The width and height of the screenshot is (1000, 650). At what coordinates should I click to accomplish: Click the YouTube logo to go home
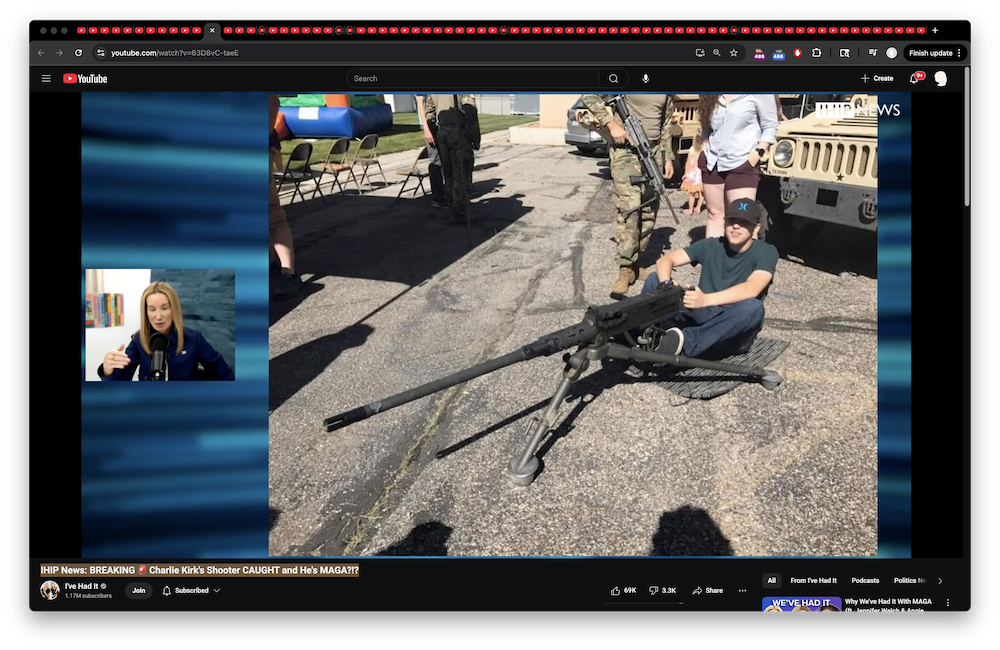pos(85,78)
